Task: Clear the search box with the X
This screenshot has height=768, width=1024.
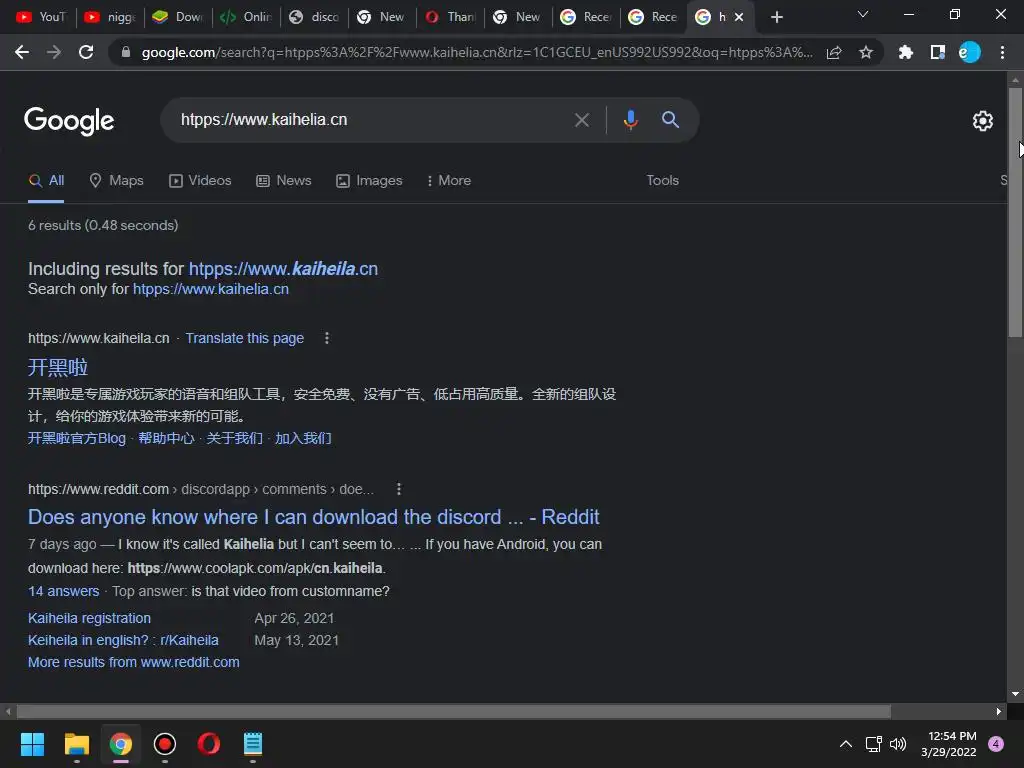Action: (581, 120)
